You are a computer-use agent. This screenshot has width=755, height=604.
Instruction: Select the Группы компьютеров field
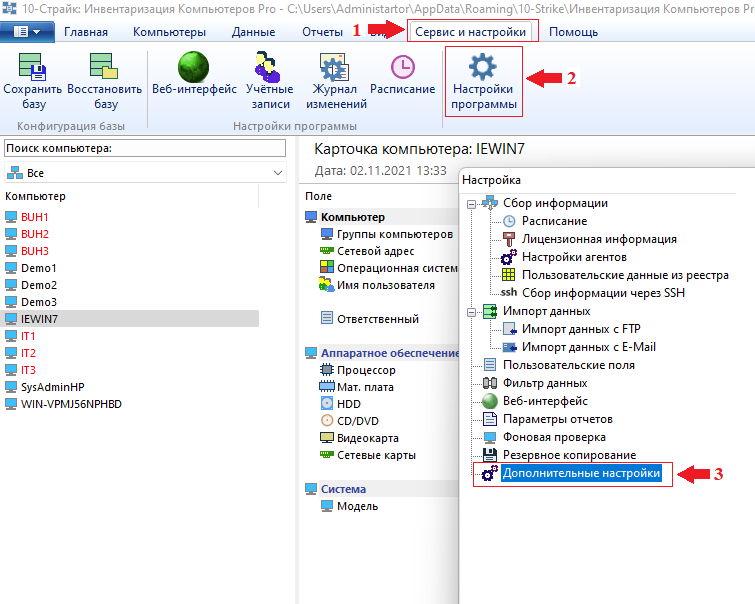point(394,234)
